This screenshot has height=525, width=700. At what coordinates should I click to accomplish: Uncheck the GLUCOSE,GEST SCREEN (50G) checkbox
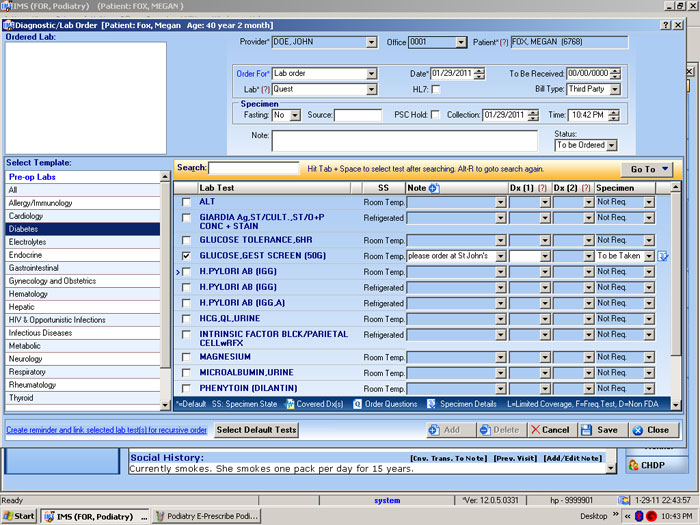186,256
